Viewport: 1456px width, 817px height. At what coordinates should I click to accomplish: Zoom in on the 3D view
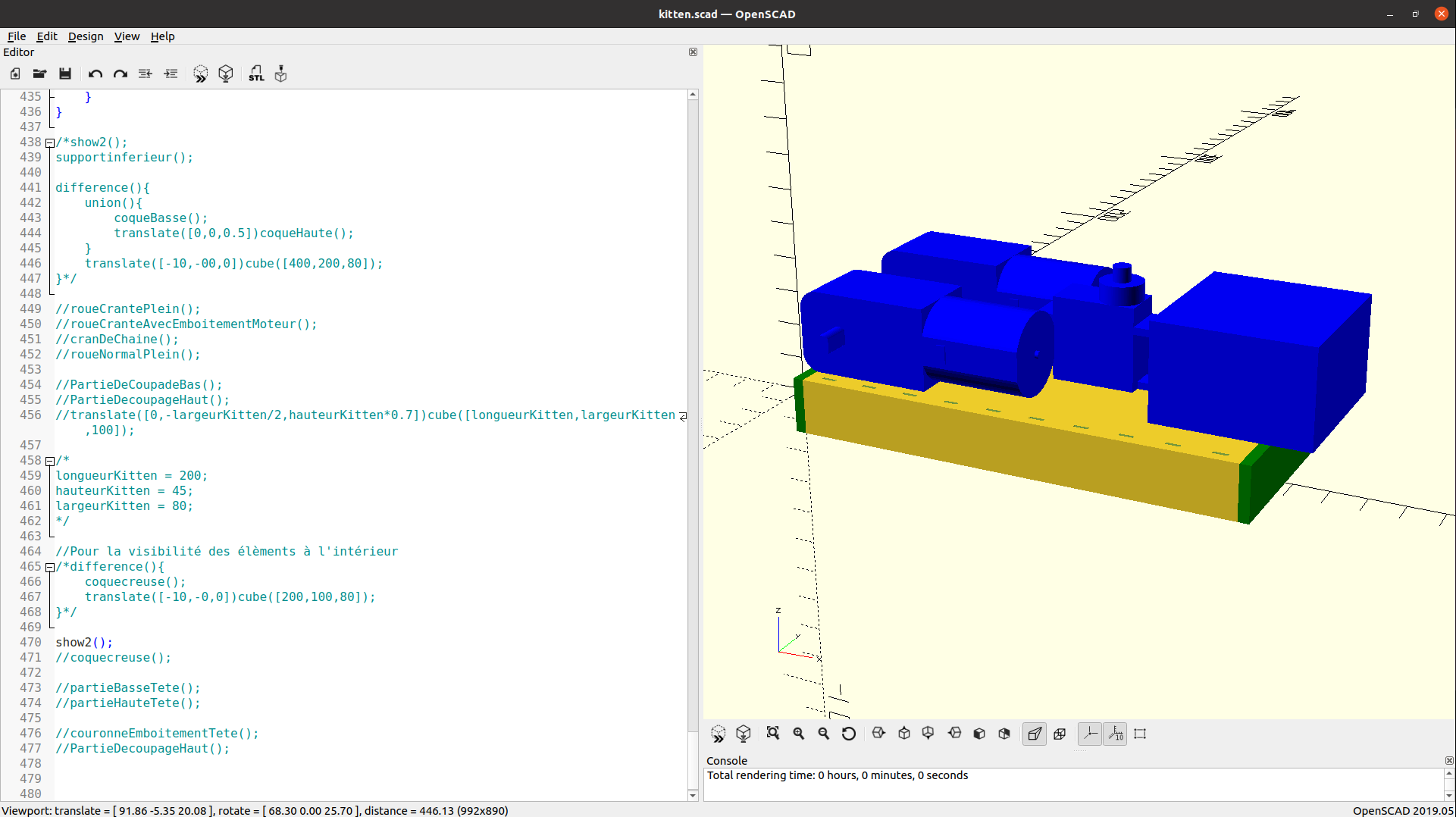tap(799, 734)
